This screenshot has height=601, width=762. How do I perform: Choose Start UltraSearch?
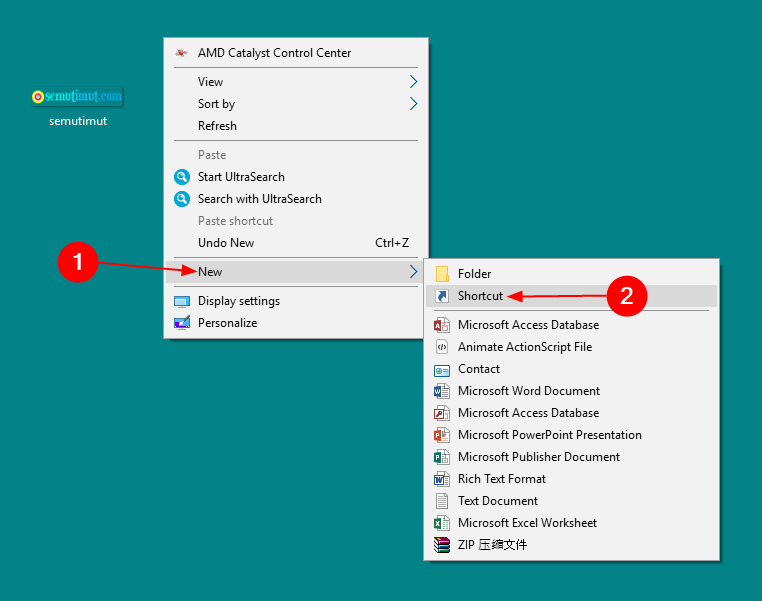coord(296,177)
